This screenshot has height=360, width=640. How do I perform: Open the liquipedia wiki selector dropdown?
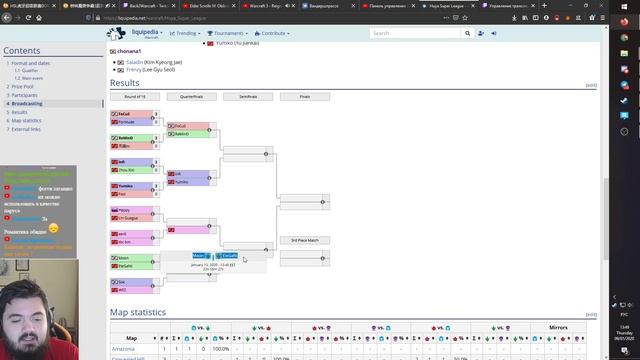click(147, 32)
